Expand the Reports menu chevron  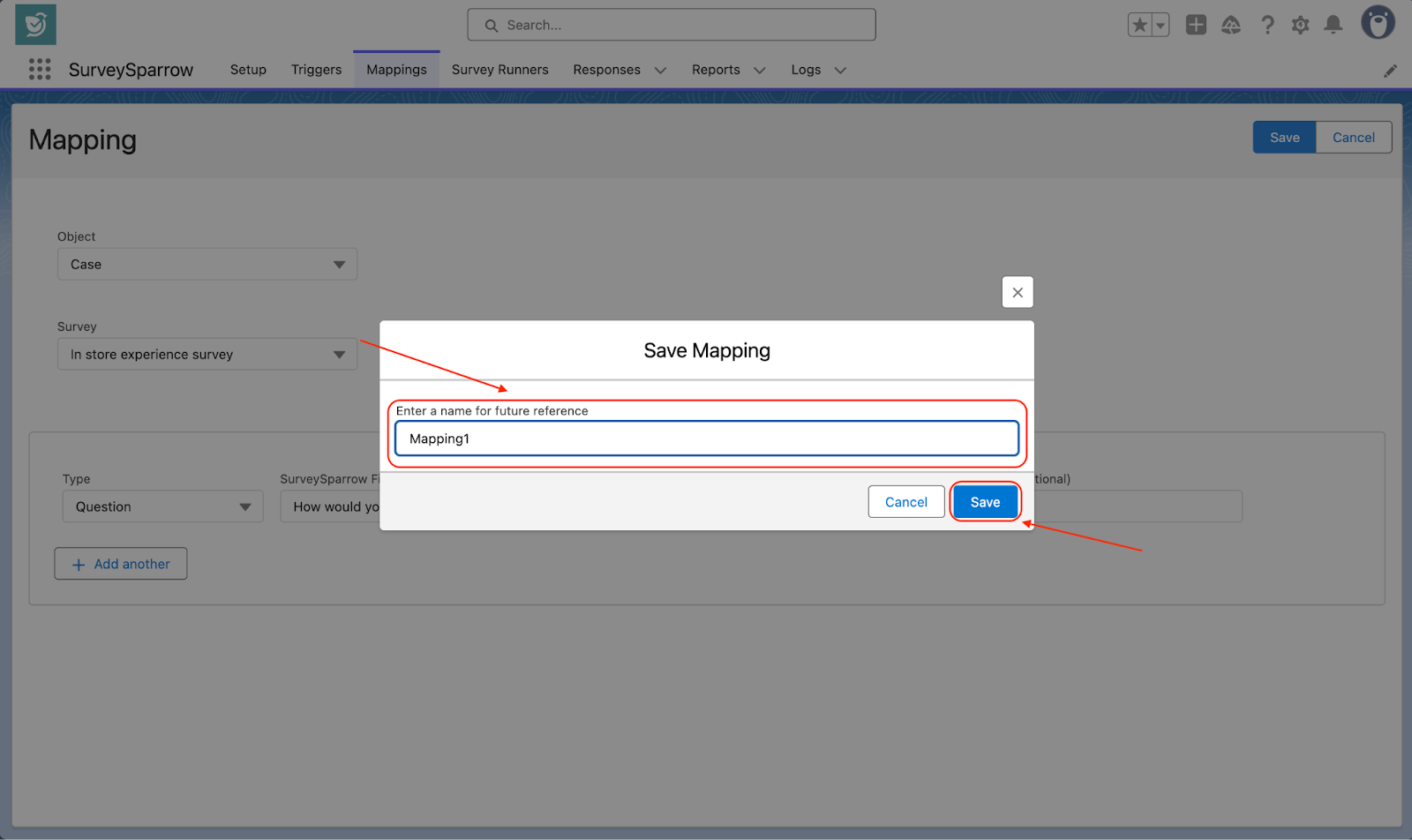tap(759, 71)
